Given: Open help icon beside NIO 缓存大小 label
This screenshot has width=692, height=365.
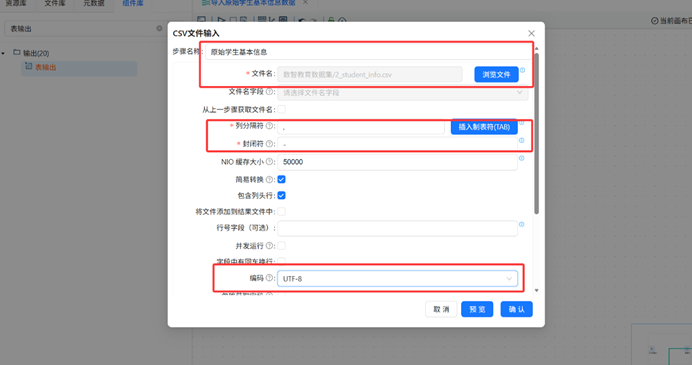Looking at the screenshot, I should point(269,162).
